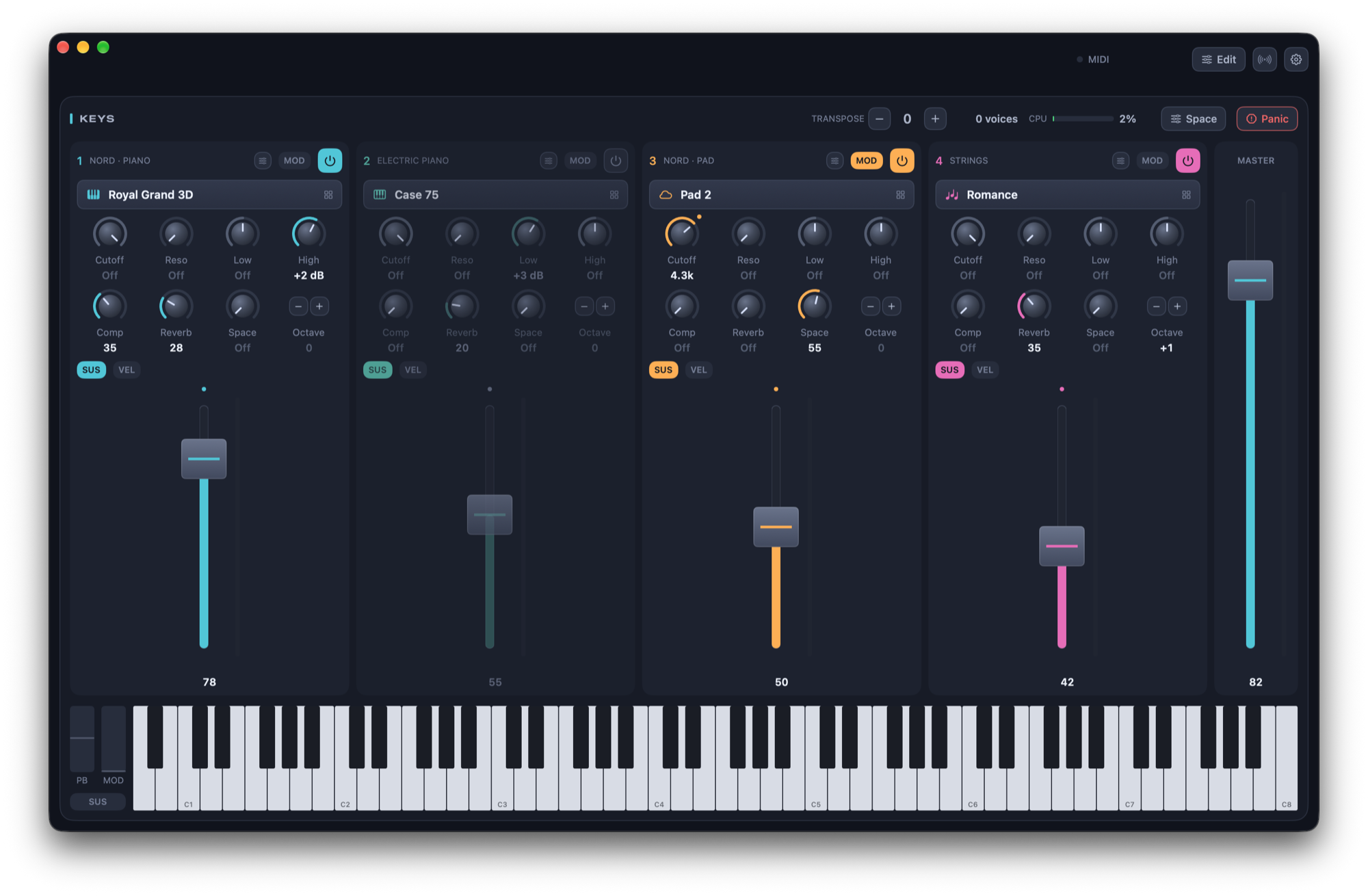1368x896 pixels.
Task: Increase transpose with plus button
Action: coord(935,119)
